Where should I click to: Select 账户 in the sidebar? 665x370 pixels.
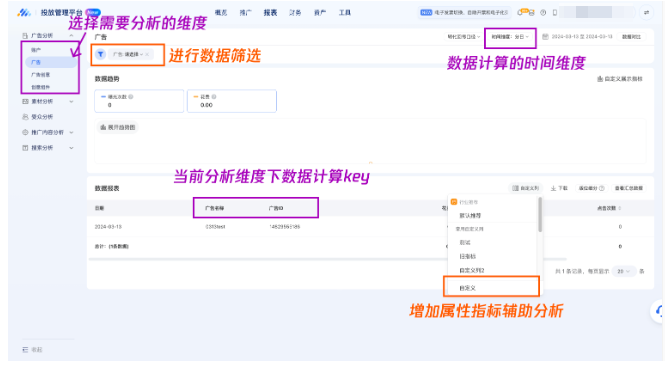[36, 50]
